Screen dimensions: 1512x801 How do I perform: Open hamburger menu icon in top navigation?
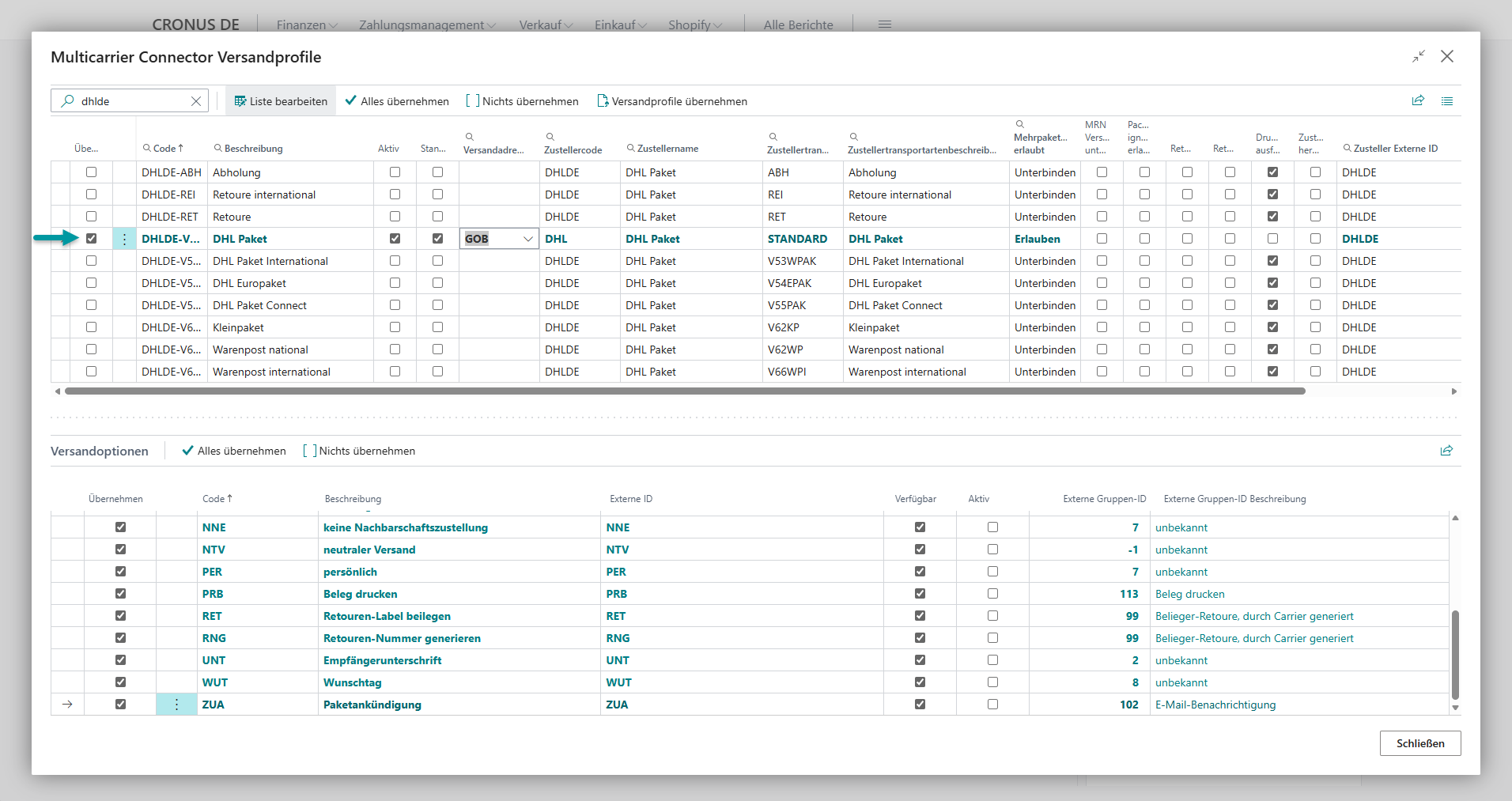point(885,25)
